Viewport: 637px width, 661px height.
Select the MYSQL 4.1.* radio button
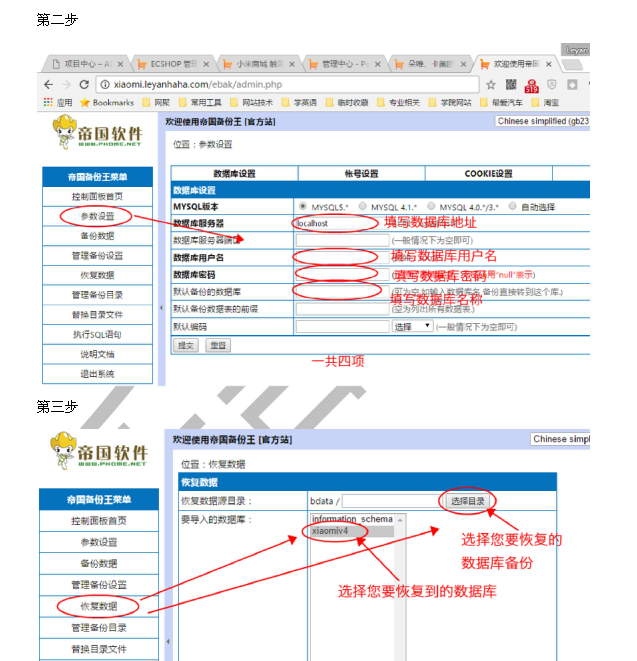(363, 206)
